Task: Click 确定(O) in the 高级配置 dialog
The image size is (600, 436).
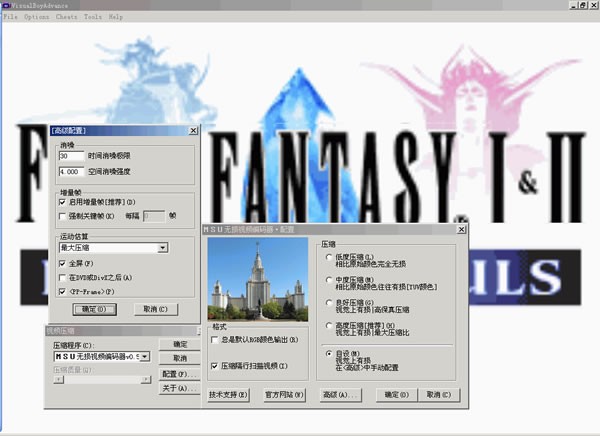Action: click(x=95, y=309)
